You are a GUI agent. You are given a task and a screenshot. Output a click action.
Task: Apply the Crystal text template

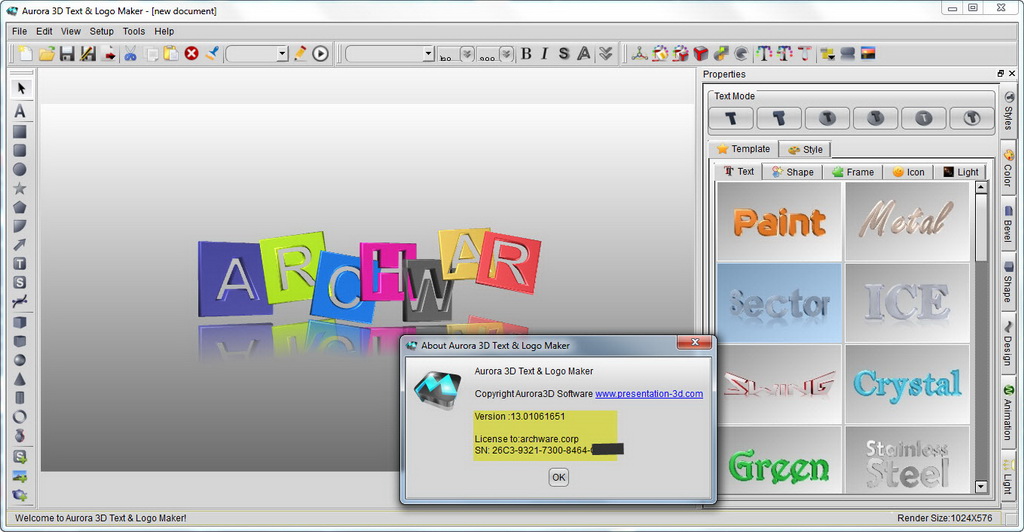tap(907, 384)
